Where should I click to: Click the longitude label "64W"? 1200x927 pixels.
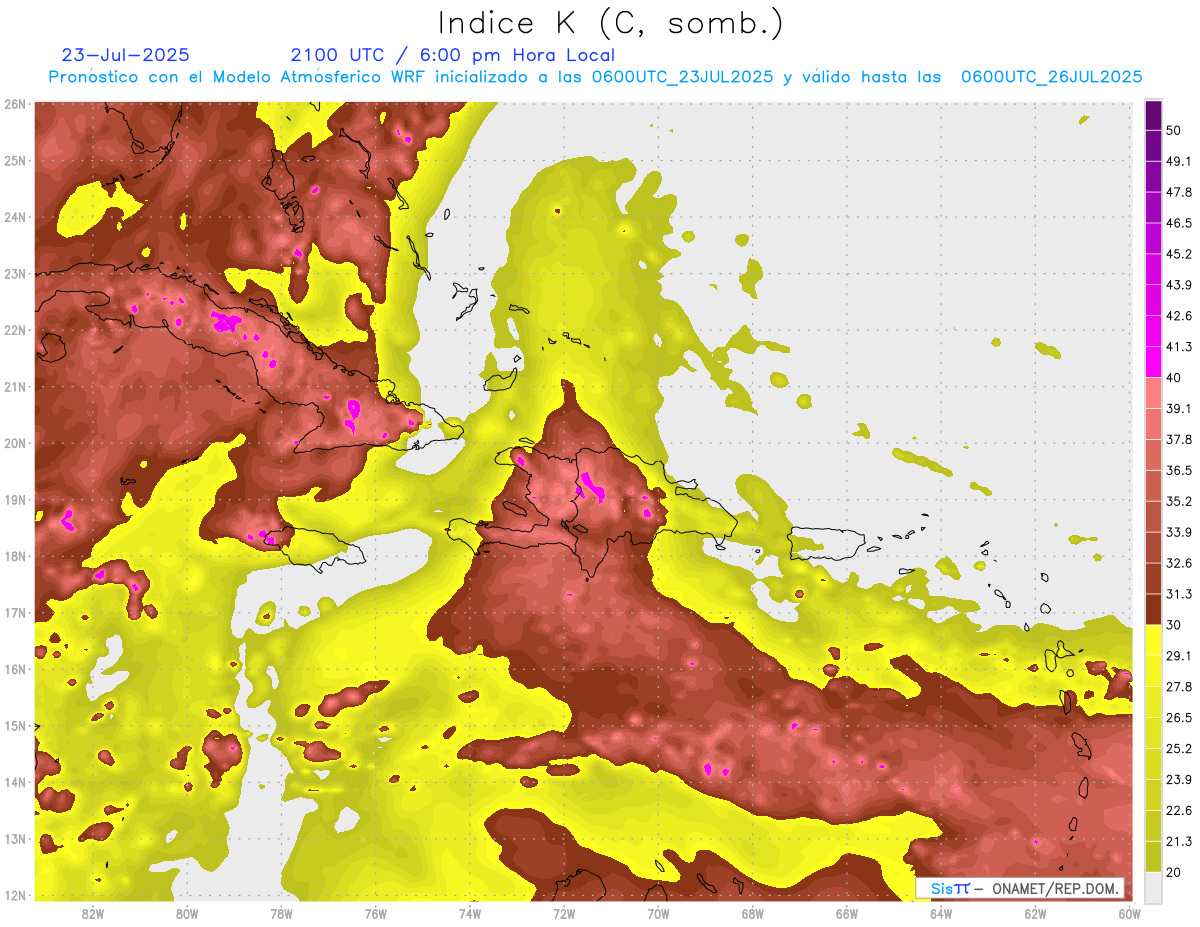(941, 913)
